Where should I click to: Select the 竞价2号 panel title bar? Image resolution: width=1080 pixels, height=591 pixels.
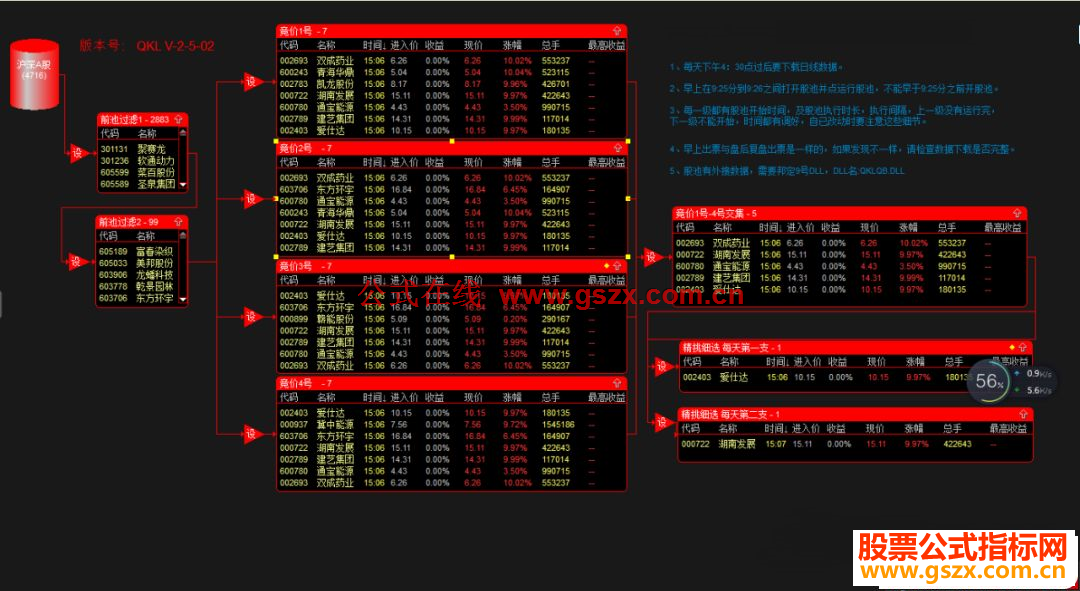pos(452,148)
